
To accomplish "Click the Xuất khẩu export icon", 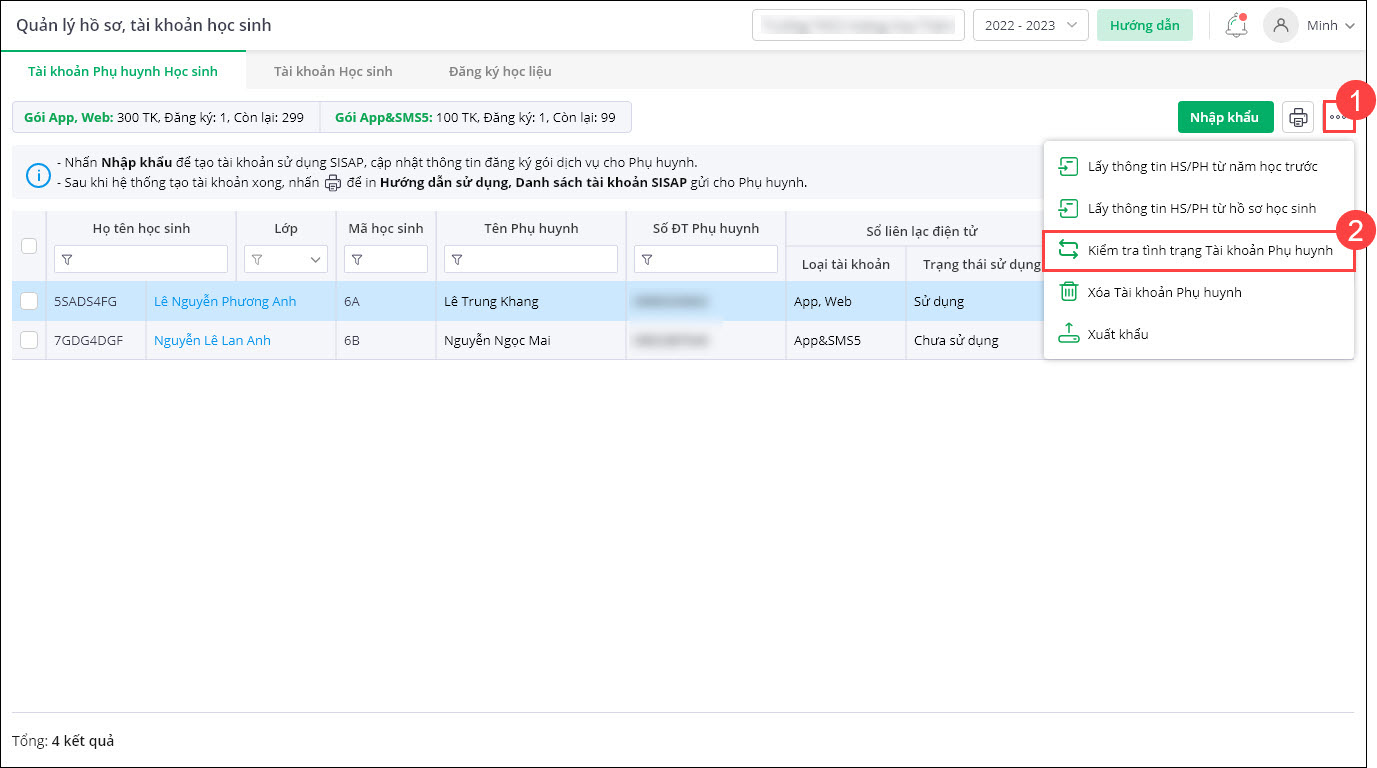I will pos(1068,334).
